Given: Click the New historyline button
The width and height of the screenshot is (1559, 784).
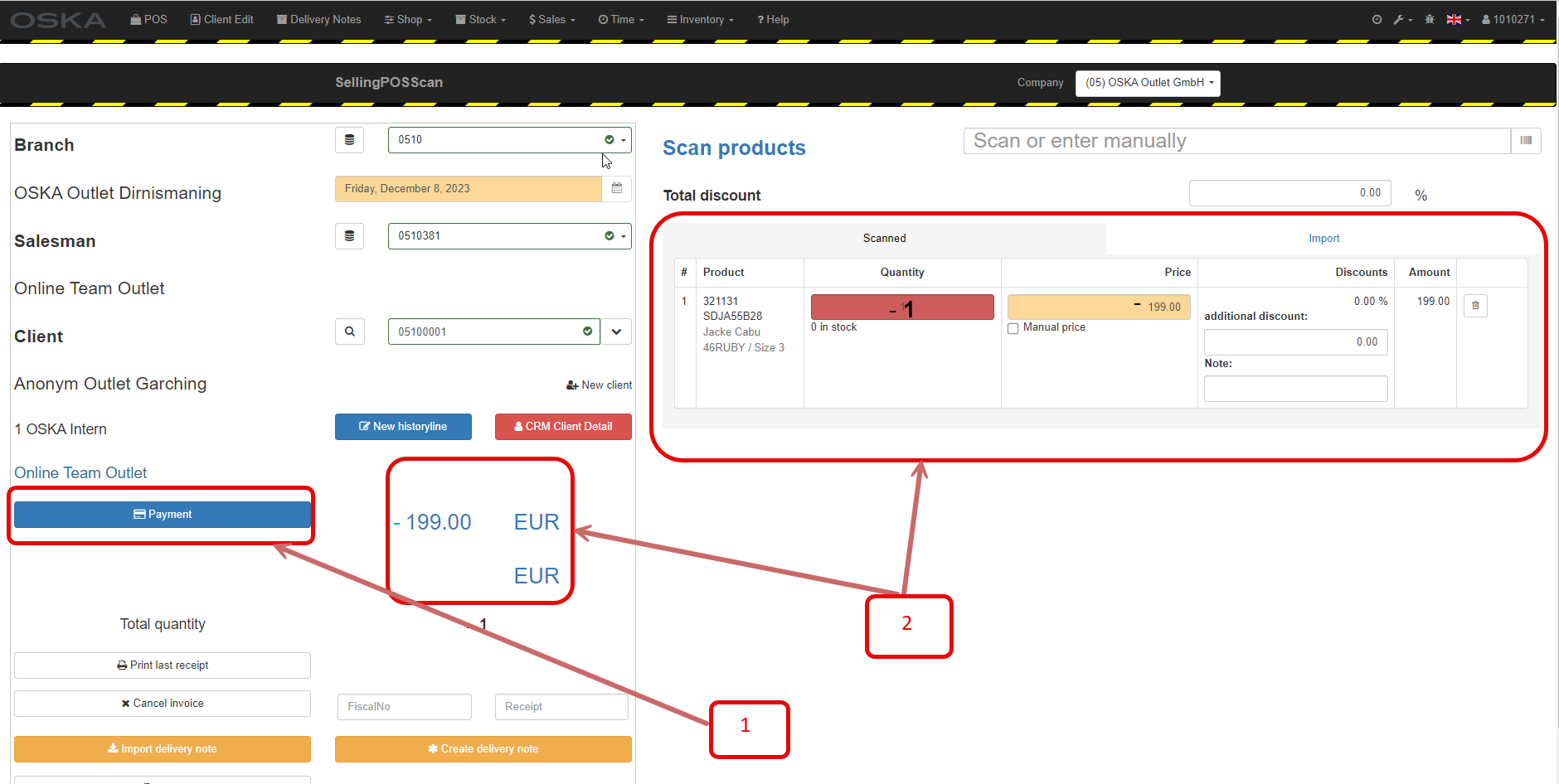Looking at the screenshot, I should tap(403, 427).
